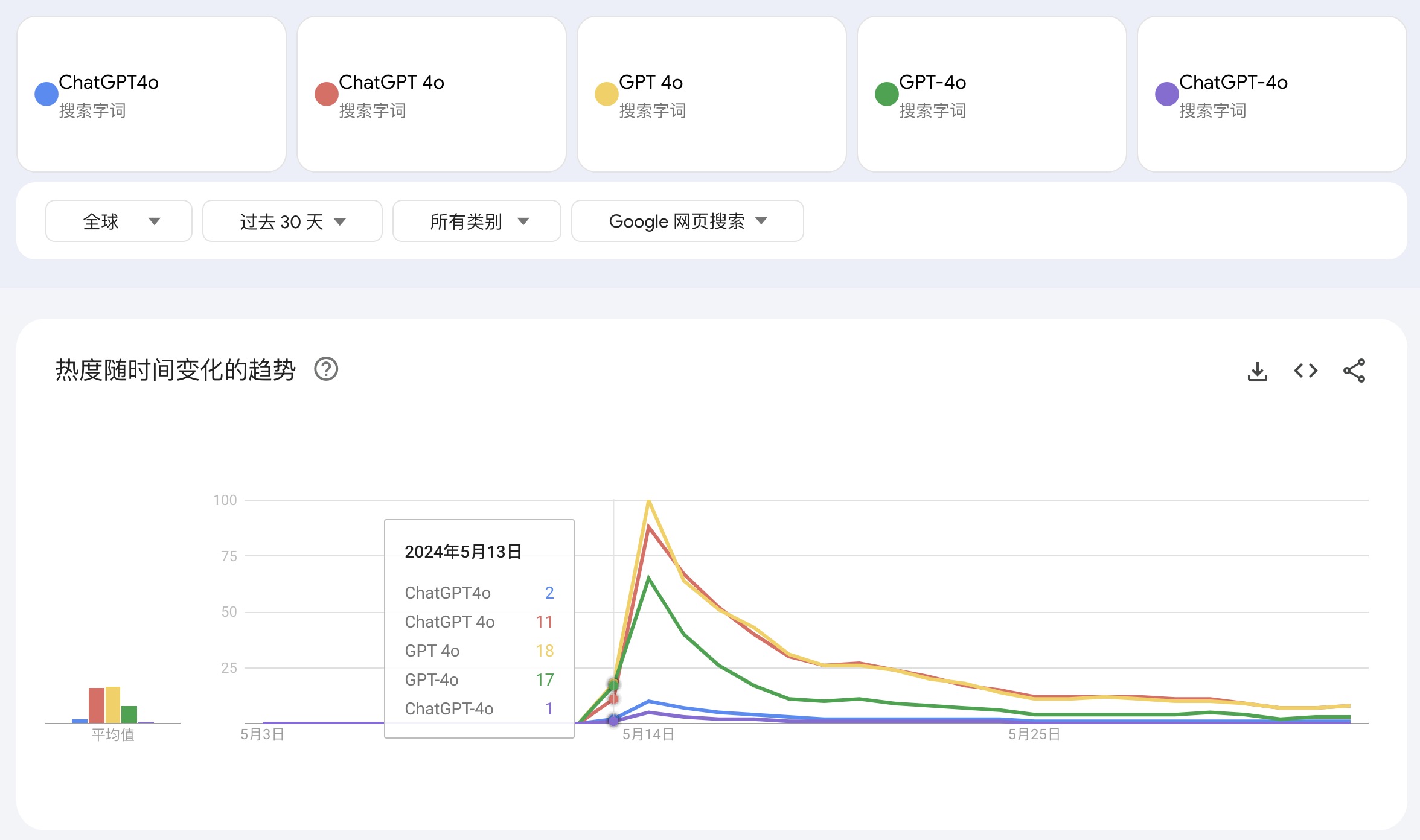
Task: Click the 2024年5月13日 tooltip date
Action: point(463,552)
